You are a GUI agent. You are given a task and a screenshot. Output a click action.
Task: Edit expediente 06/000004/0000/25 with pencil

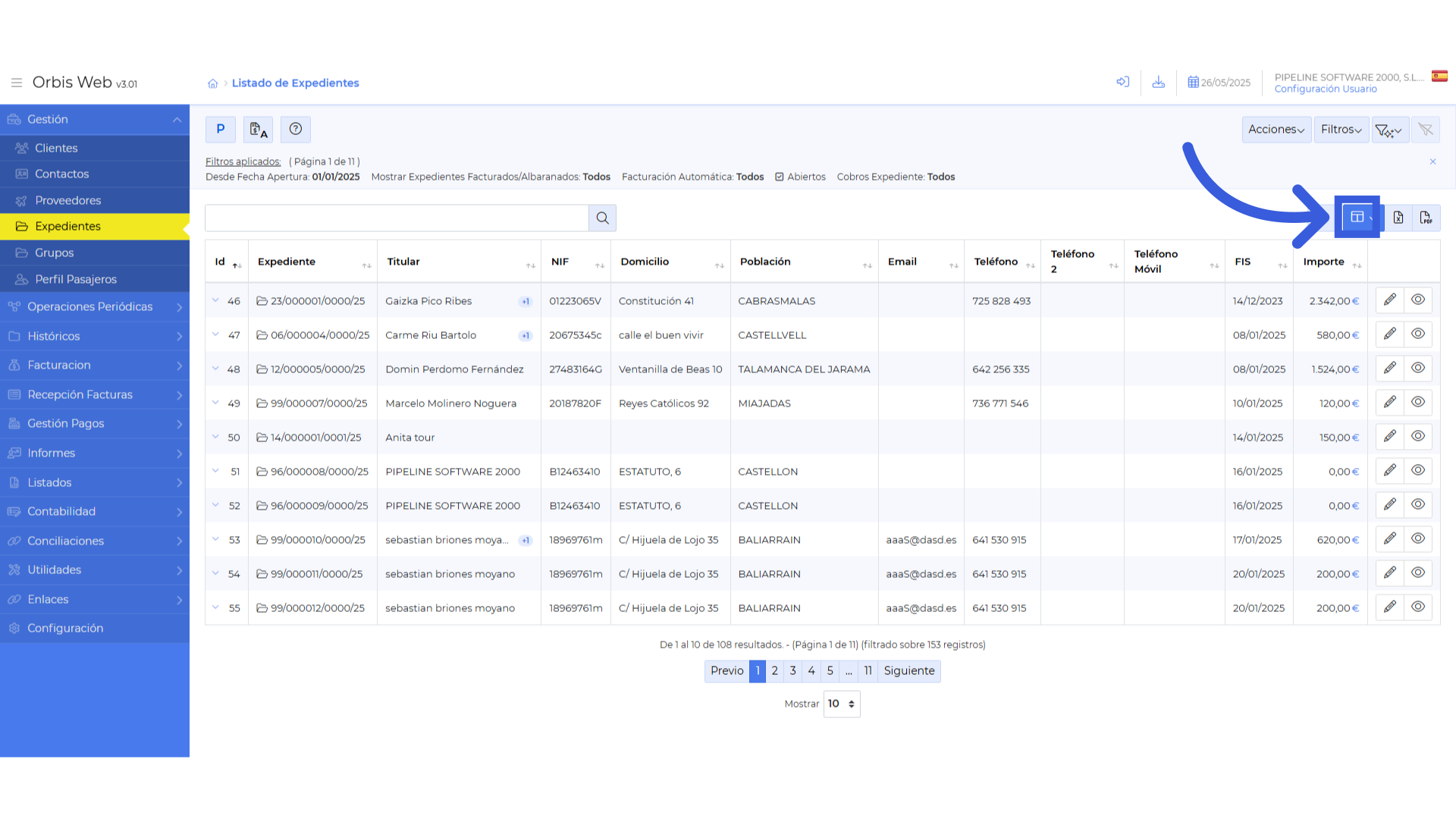coord(1390,334)
